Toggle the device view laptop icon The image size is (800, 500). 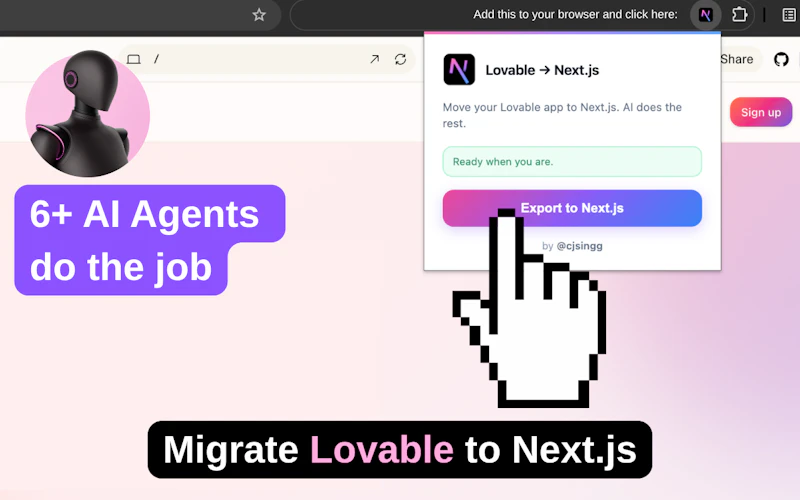[134, 59]
